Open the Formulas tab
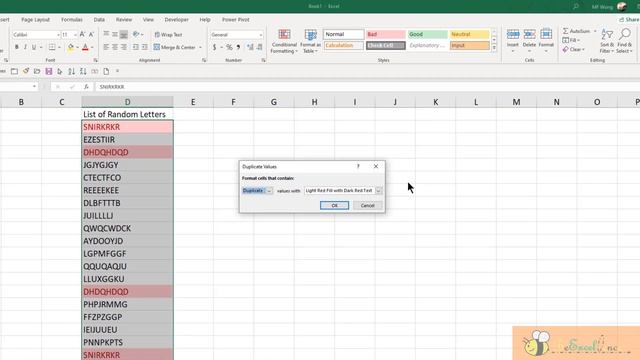This screenshot has height=360, width=640. click(x=72, y=20)
